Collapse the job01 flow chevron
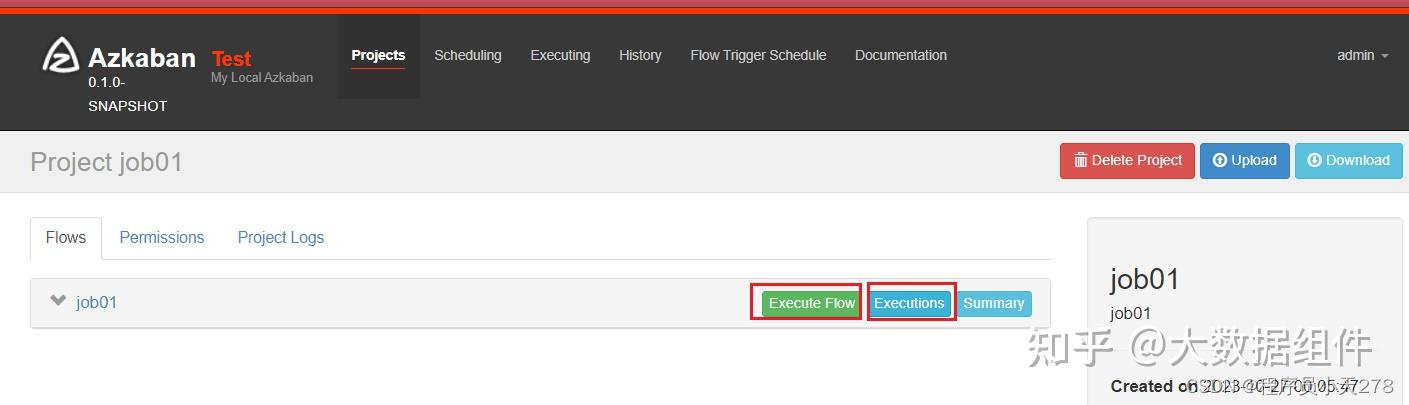Viewport: 1409px width, 405px height. tap(58, 301)
